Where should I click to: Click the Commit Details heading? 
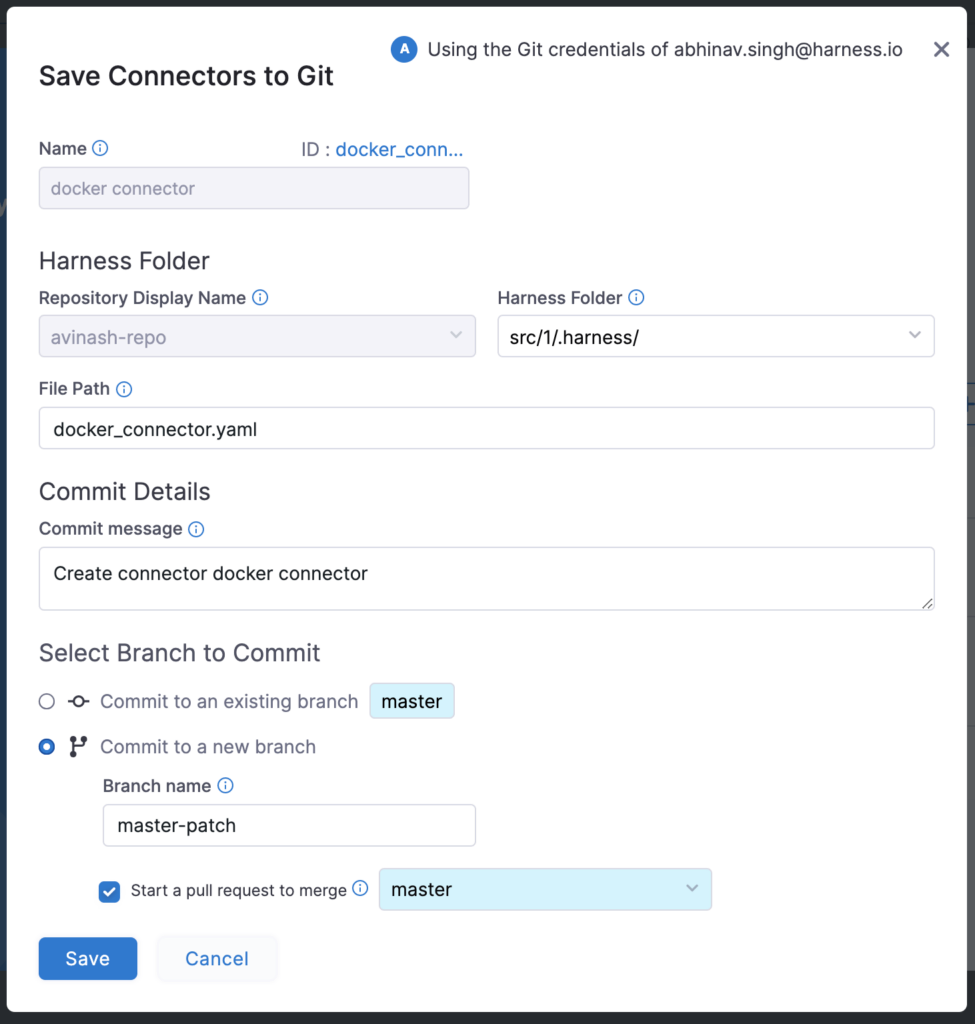pos(125,492)
